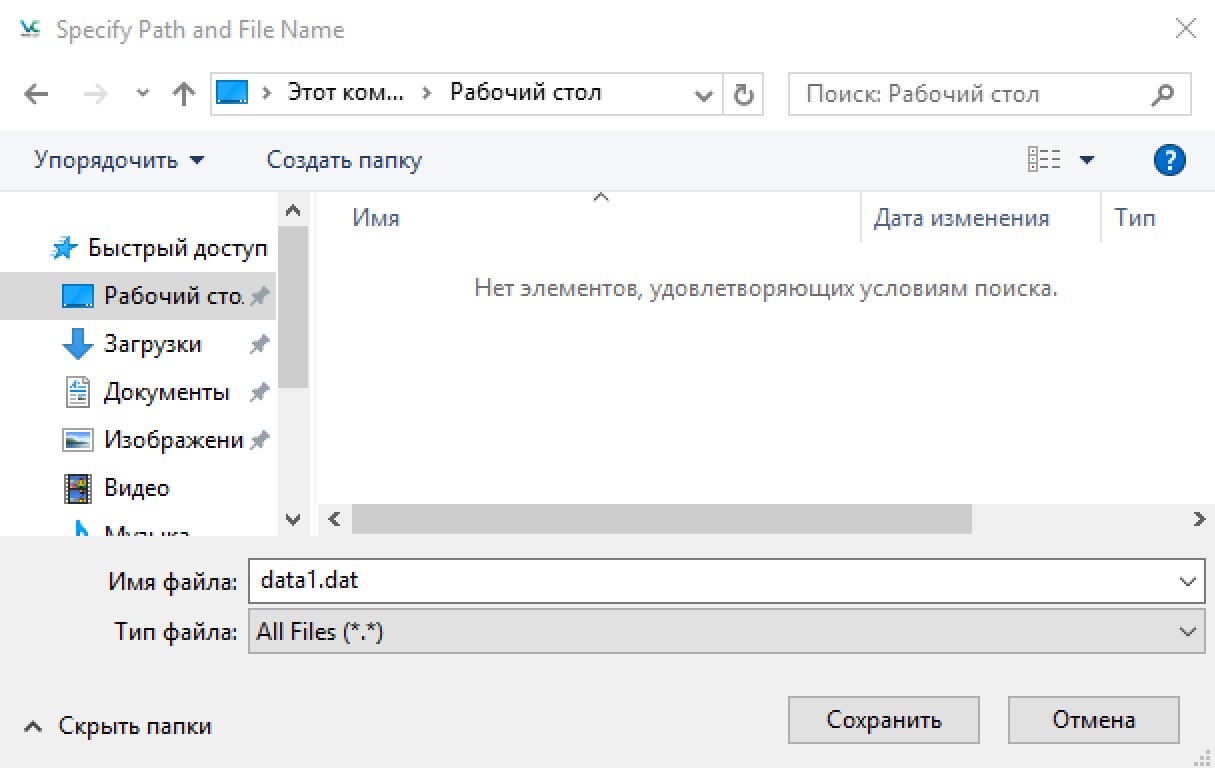
Task: Open the Тип файла combo box
Action: click(x=726, y=632)
